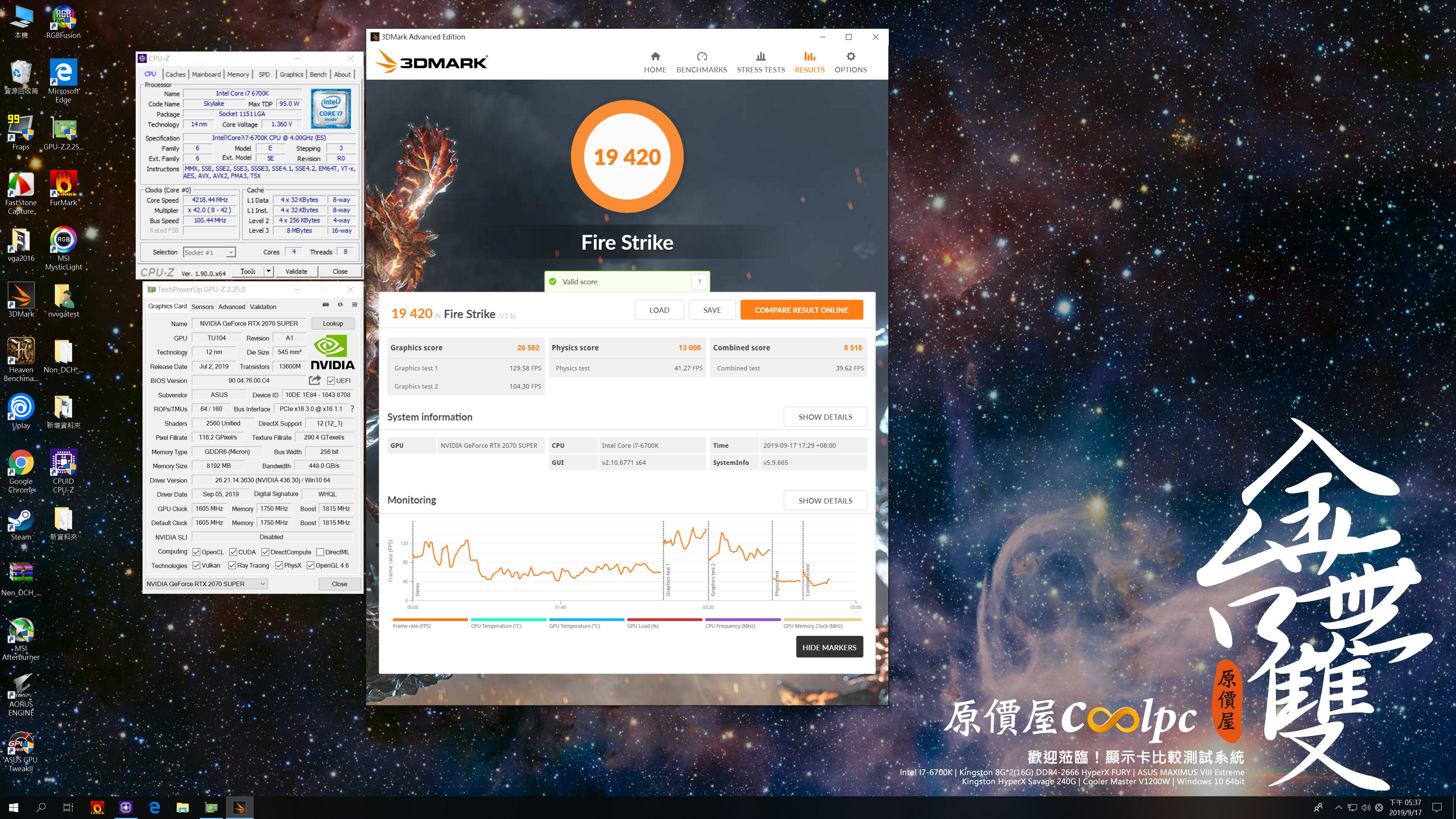Screen dimensions: 1456x819
Task: Switch to the CPU-Z Mainboard tab
Action: coord(206,74)
